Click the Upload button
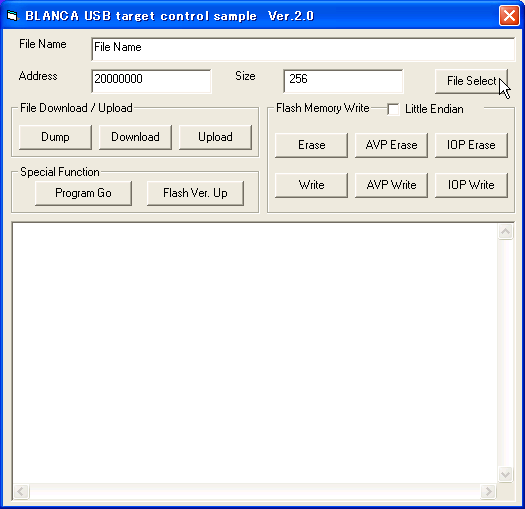 pyautogui.click(x=215, y=137)
